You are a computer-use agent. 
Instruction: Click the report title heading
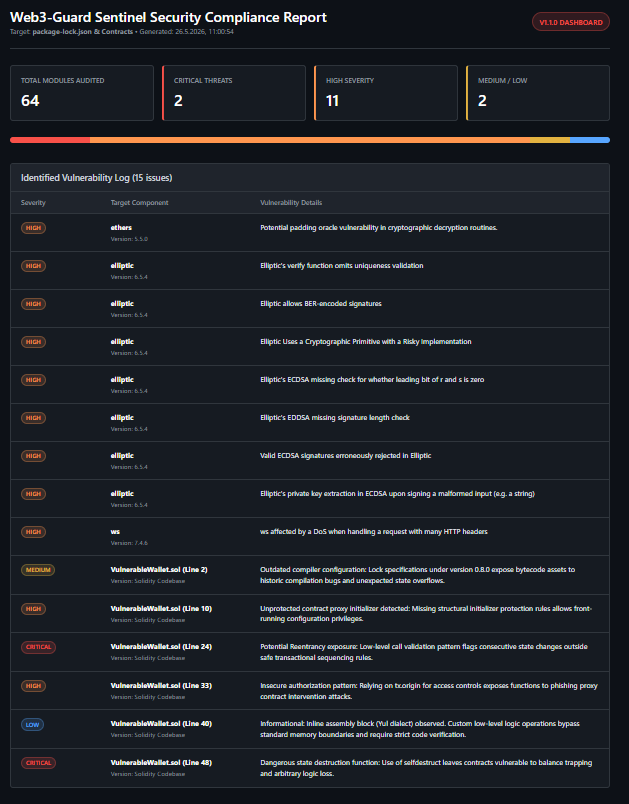(168, 17)
